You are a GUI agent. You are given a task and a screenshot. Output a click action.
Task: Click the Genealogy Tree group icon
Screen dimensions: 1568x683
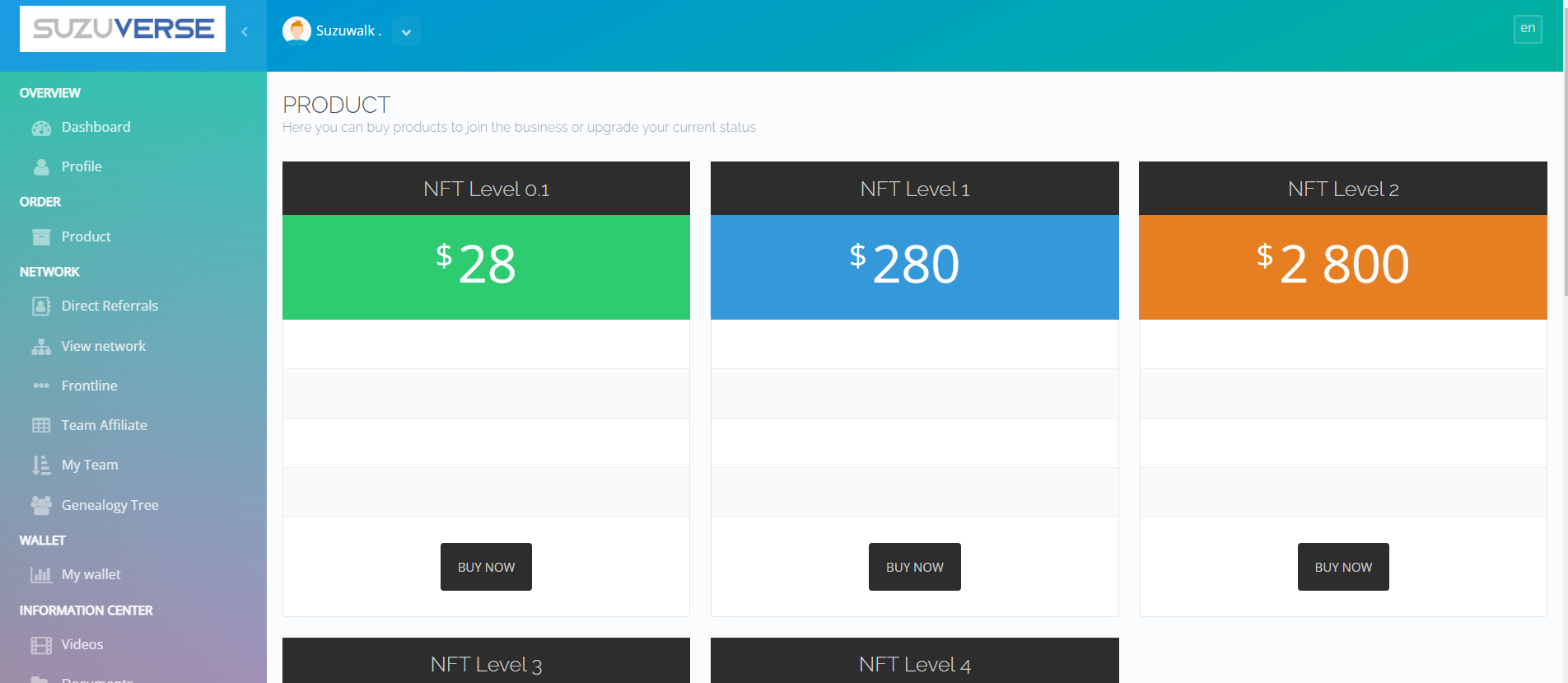pyautogui.click(x=41, y=505)
